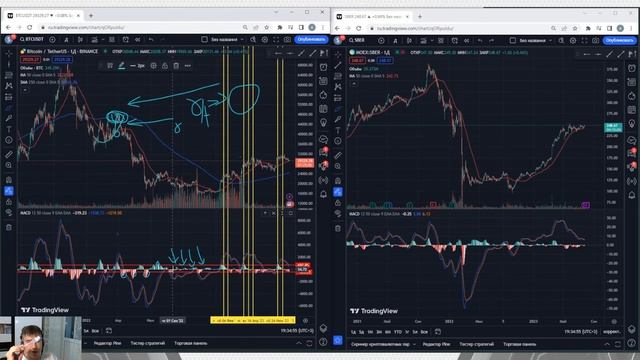Open candlestick chart type selector, left window
Screen dimensions: 640x360
80,40
